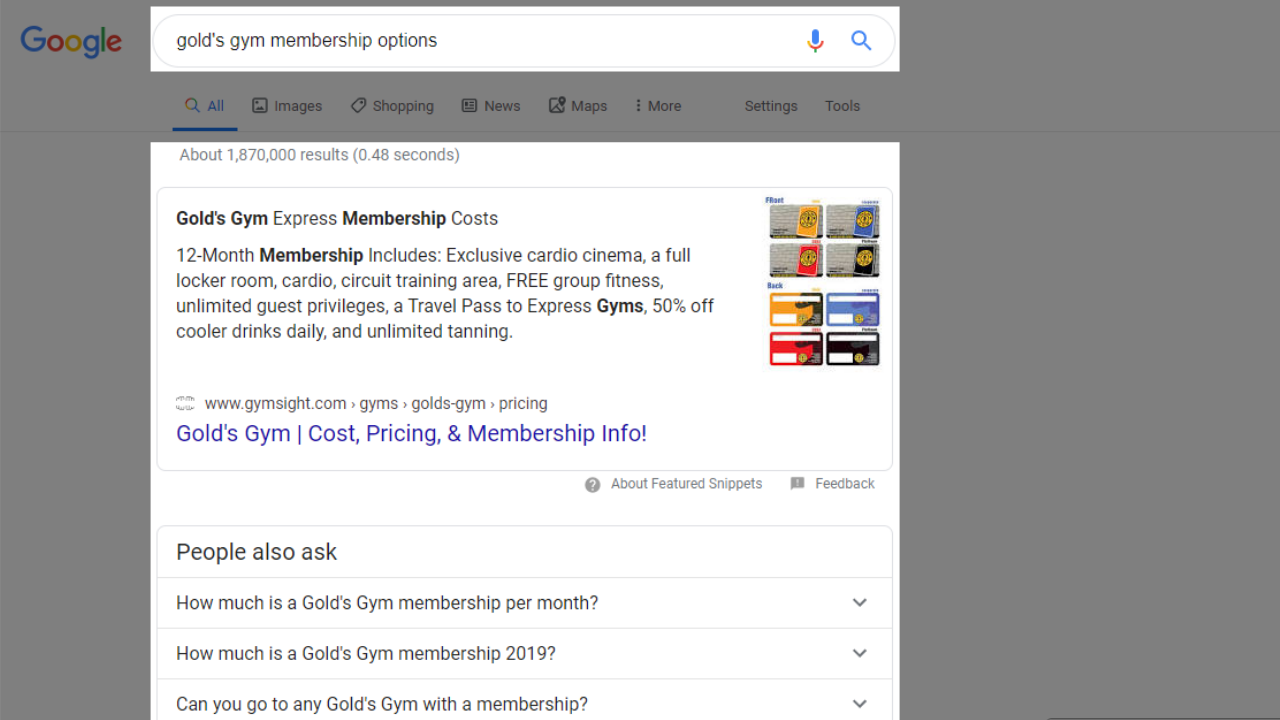
Task: Go to the News tab
Action: (x=491, y=106)
